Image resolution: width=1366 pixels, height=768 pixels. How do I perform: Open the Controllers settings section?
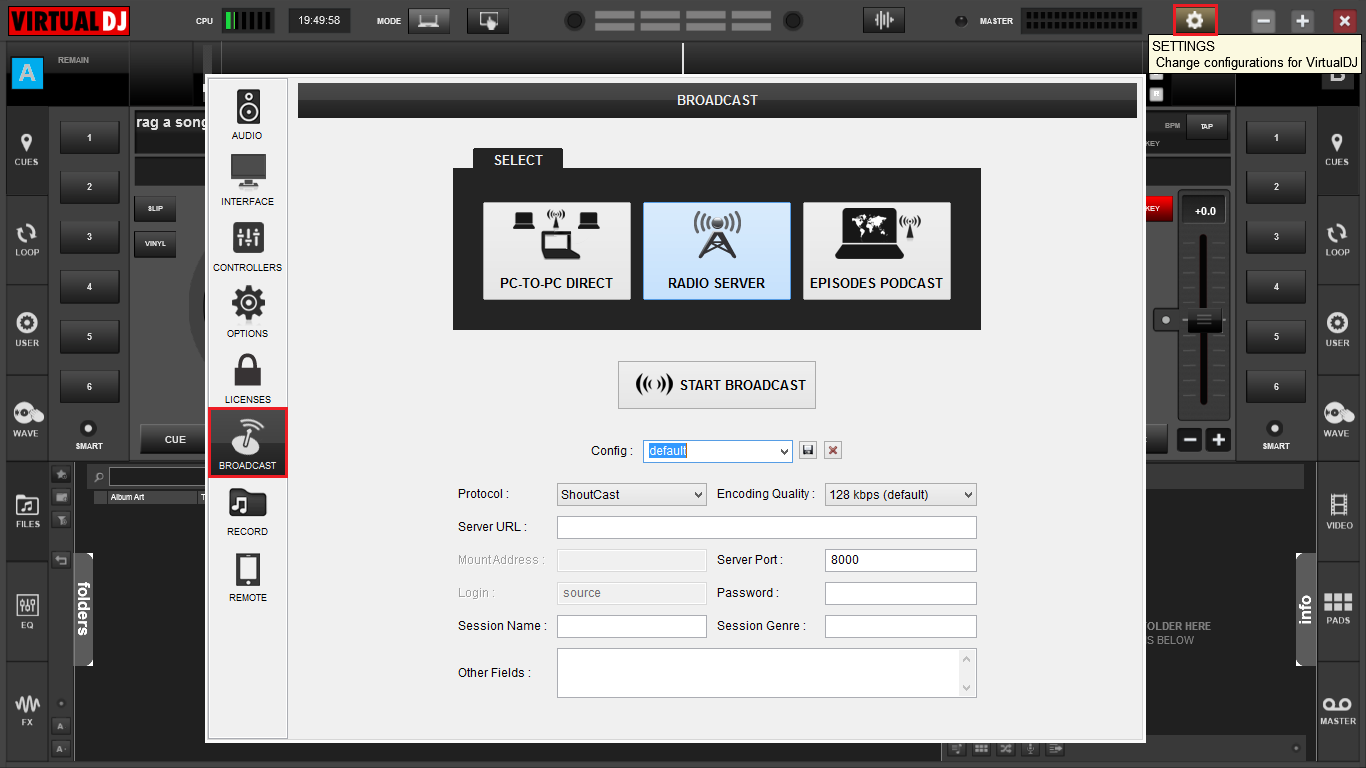click(247, 245)
